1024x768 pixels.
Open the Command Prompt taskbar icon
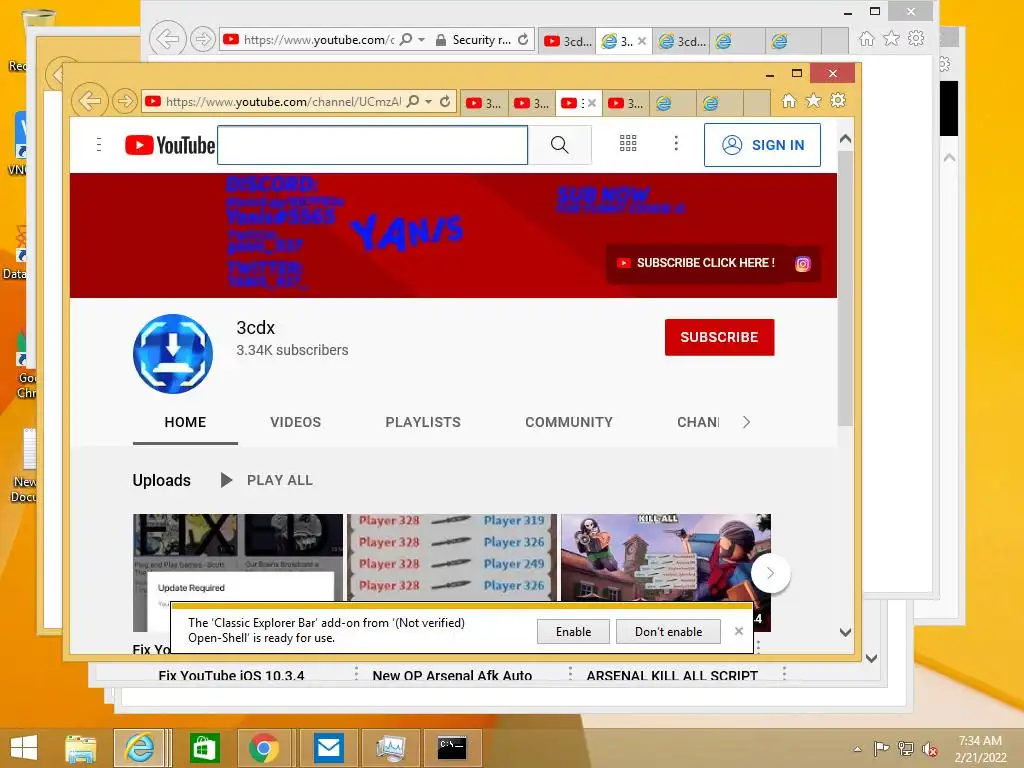[452, 748]
